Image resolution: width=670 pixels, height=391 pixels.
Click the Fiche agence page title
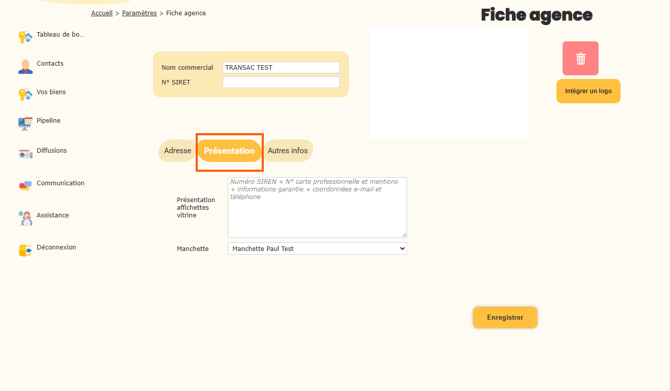point(537,15)
